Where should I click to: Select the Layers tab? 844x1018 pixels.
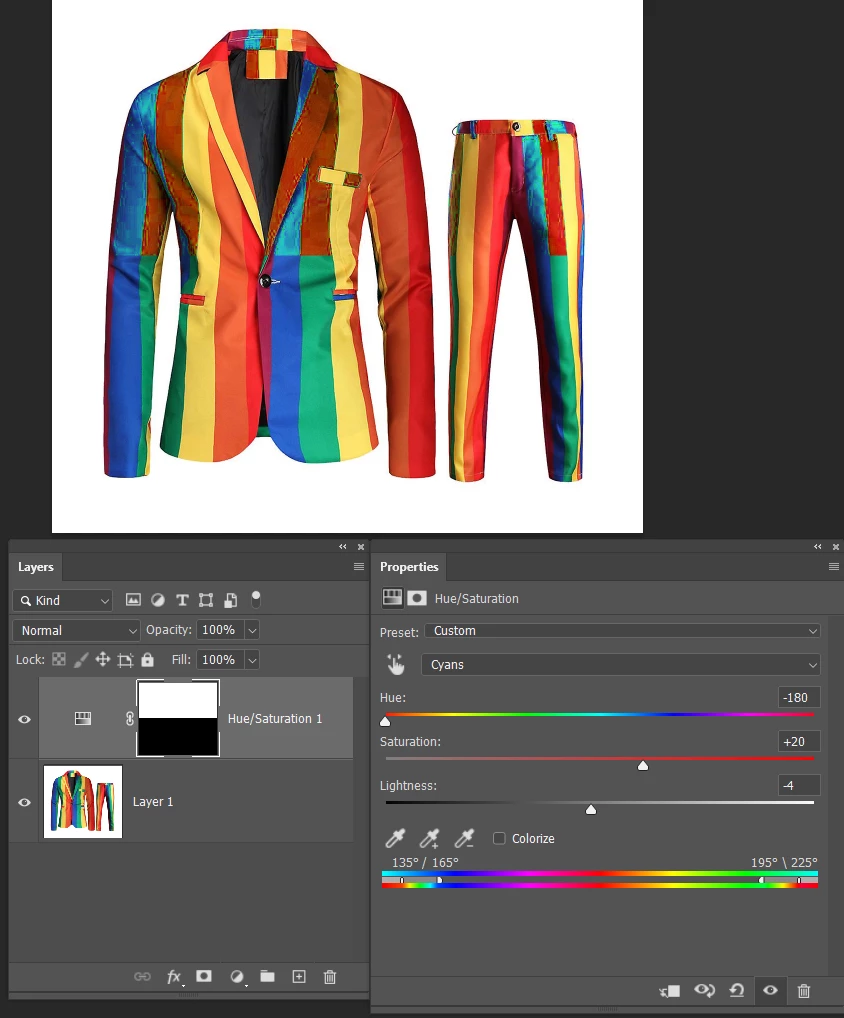(x=36, y=567)
